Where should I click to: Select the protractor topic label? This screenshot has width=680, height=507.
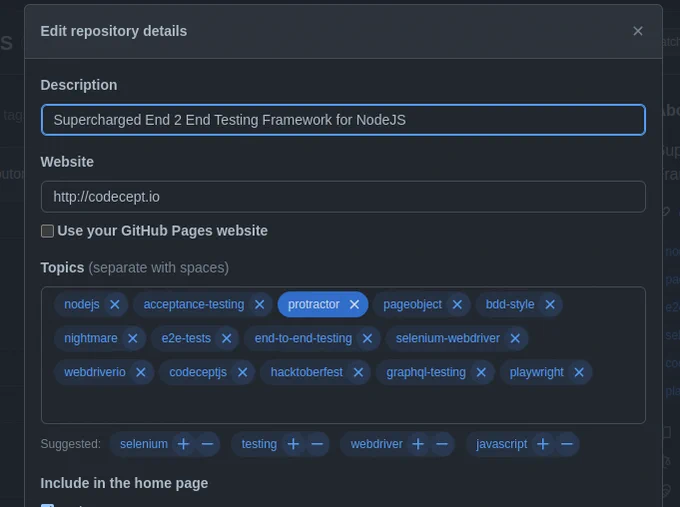pyautogui.click(x=314, y=304)
